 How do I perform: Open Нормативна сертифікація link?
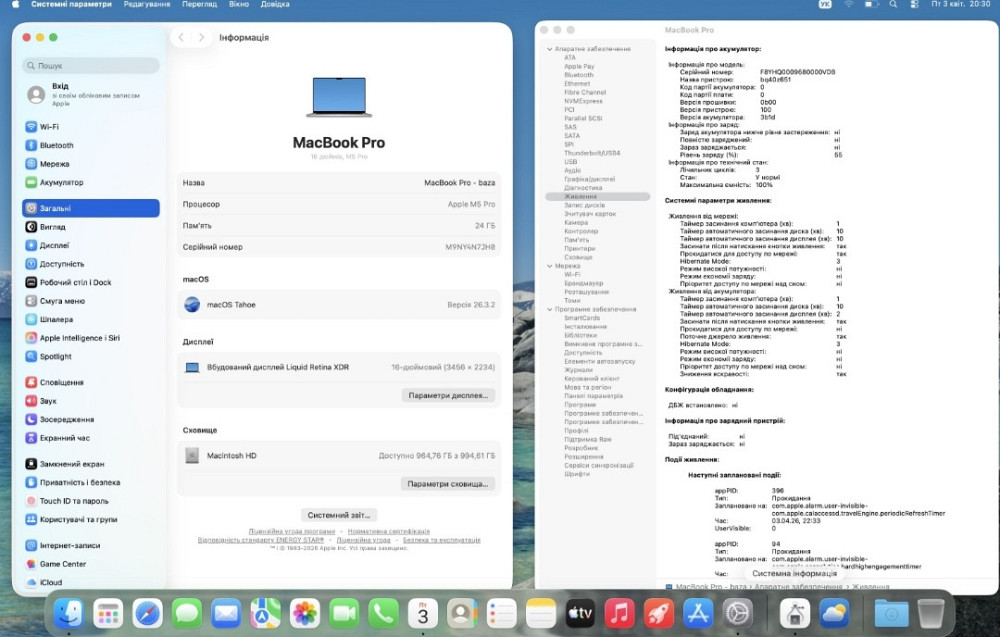point(388,531)
